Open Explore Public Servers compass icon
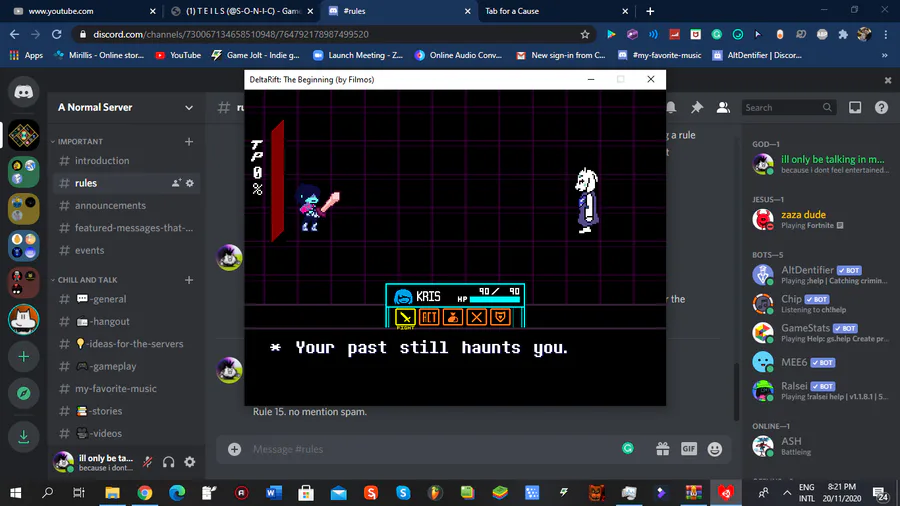The width and height of the screenshot is (900, 506). pyautogui.click(x=24, y=394)
